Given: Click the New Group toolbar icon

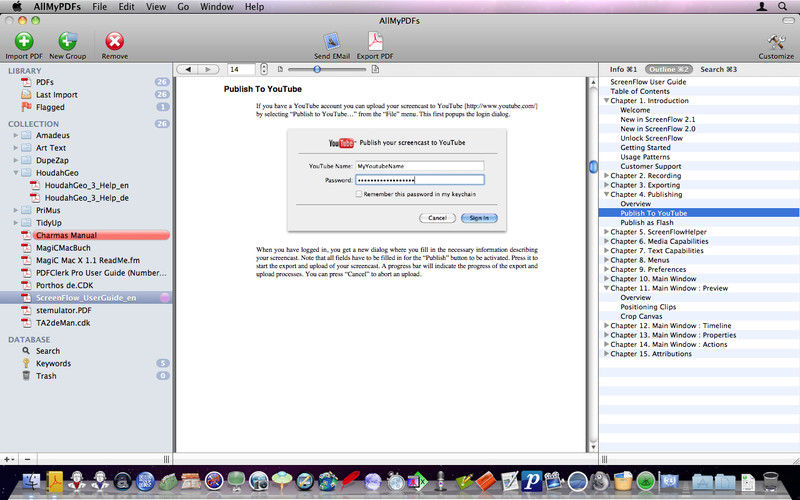Looking at the screenshot, I should tap(67, 41).
